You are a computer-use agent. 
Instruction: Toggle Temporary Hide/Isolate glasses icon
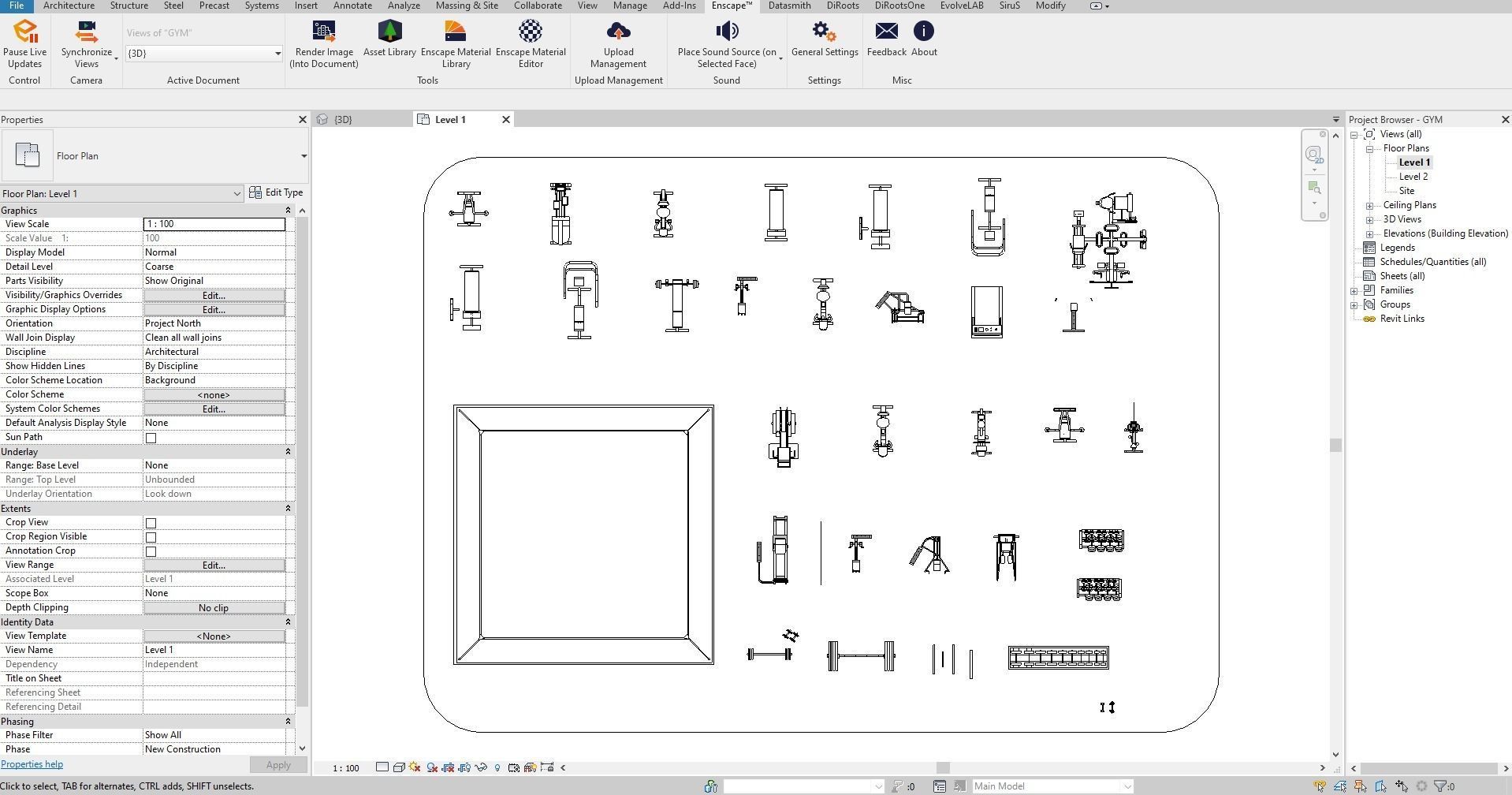click(x=482, y=767)
